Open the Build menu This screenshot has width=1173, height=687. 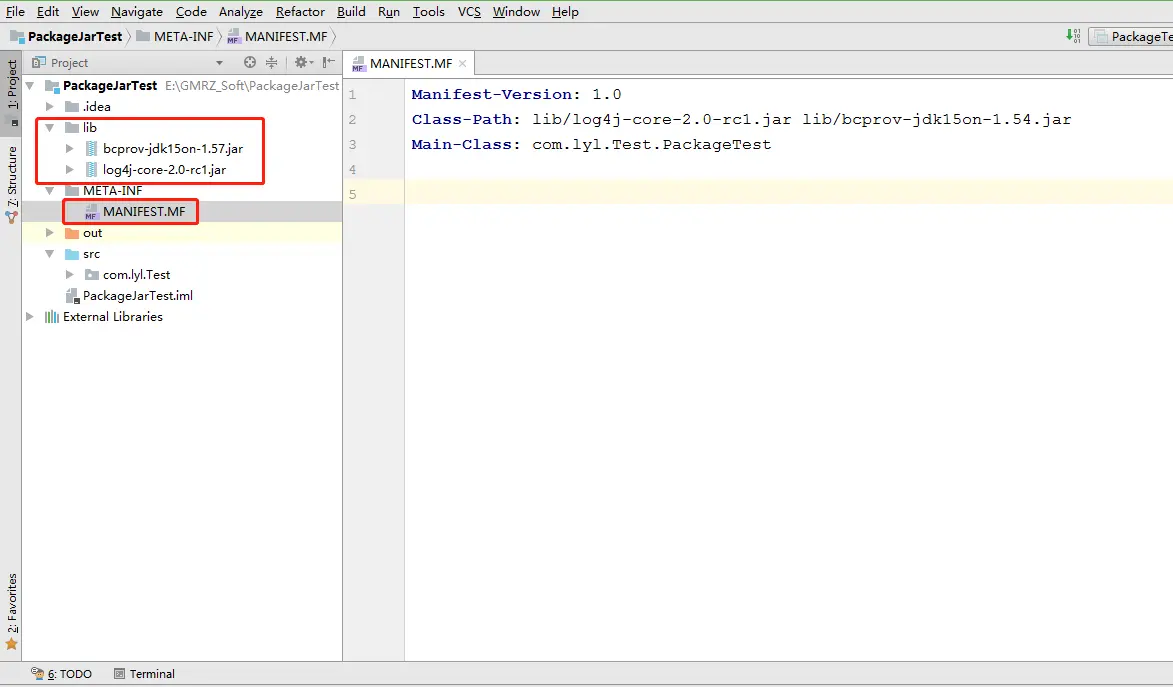tap(351, 12)
